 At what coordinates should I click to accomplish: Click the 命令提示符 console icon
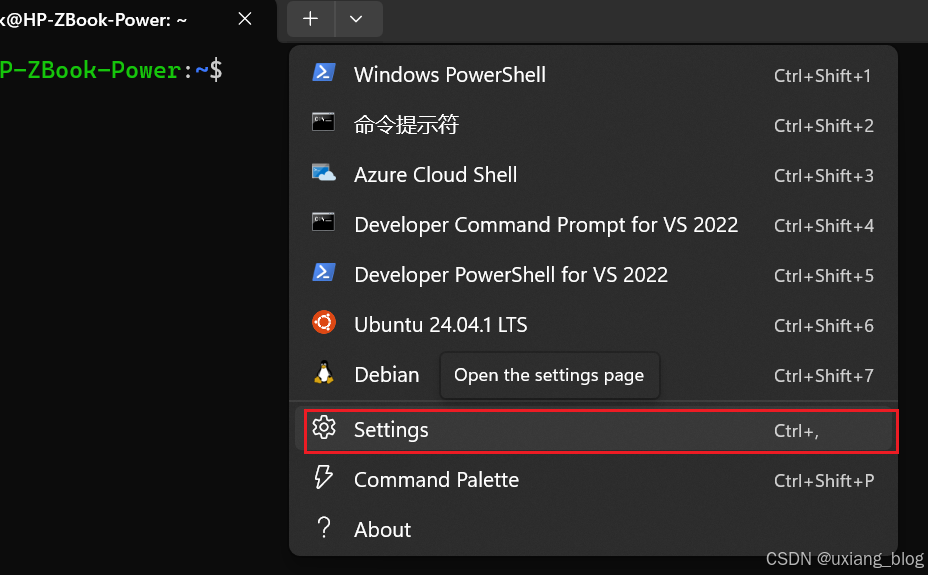pyautogui.click(x=323, y=122)
